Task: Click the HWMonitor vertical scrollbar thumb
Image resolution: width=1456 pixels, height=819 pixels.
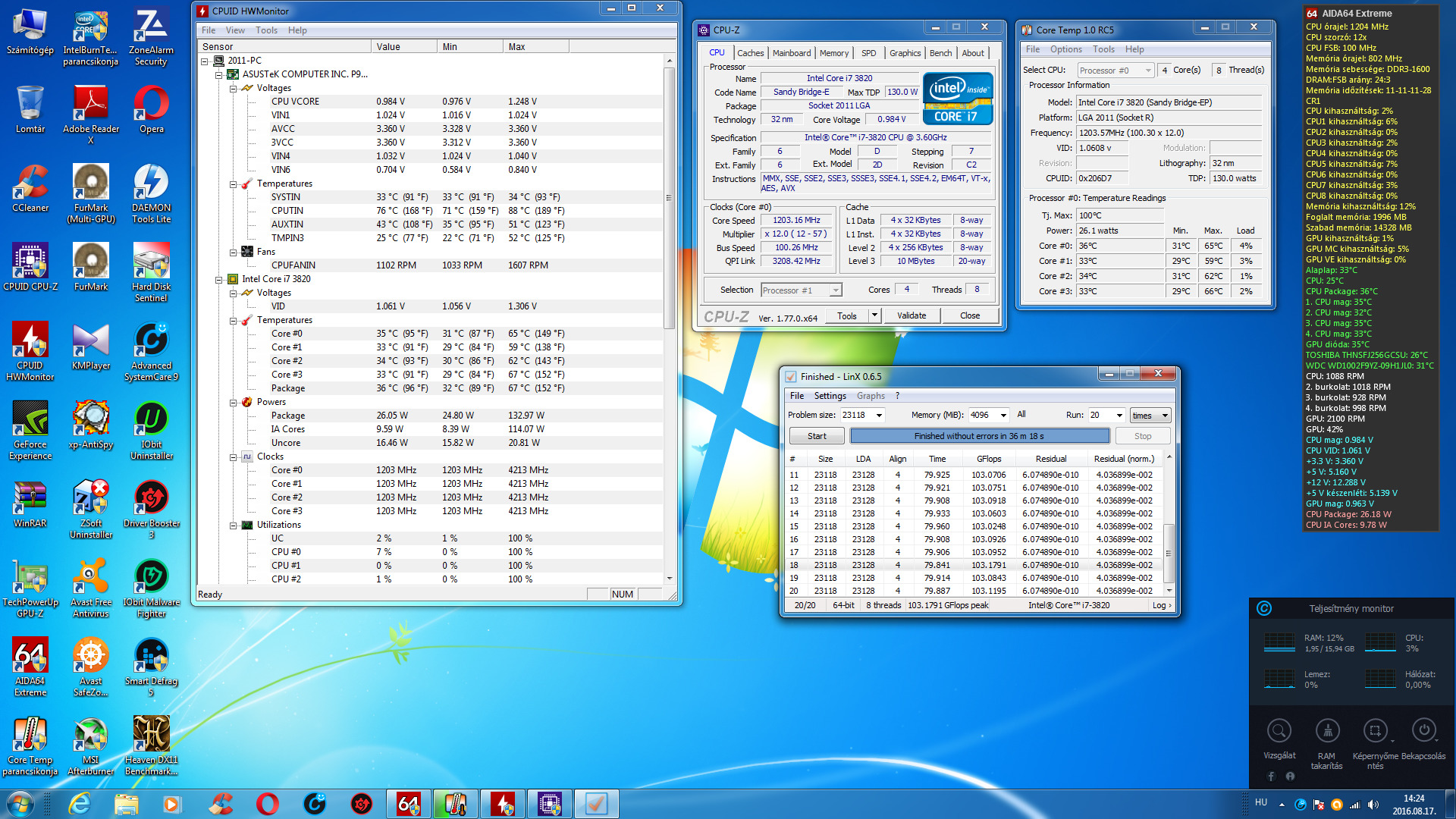Action: 669,197
